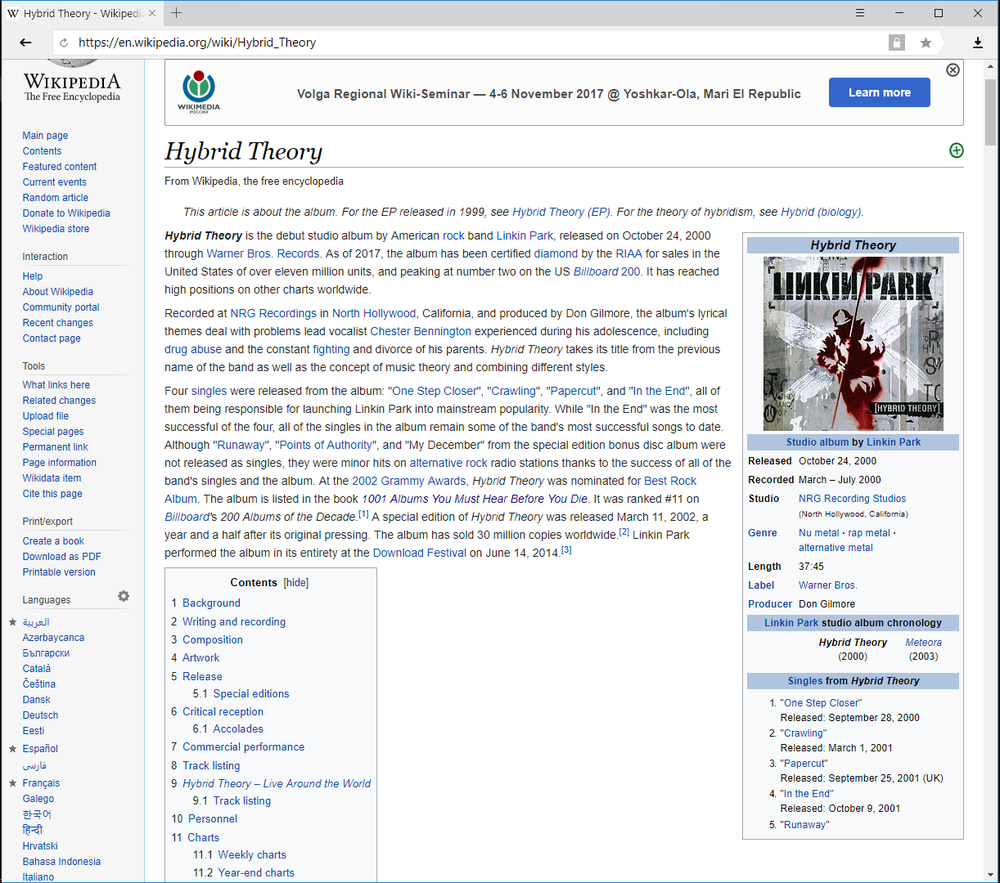Viewport: 1000px width, 883px height.
Task: Click the reader mode icon in address bar
Action: pos(897,43)
